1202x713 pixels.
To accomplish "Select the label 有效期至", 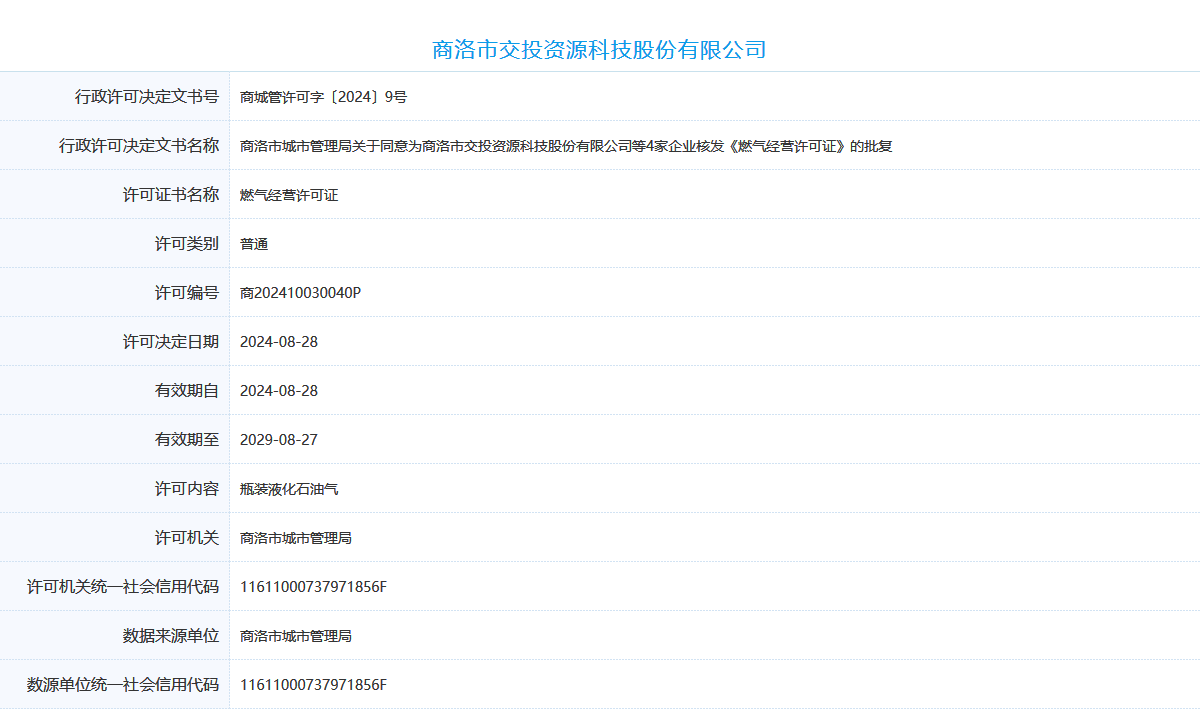I will click(x=187, y=440).
